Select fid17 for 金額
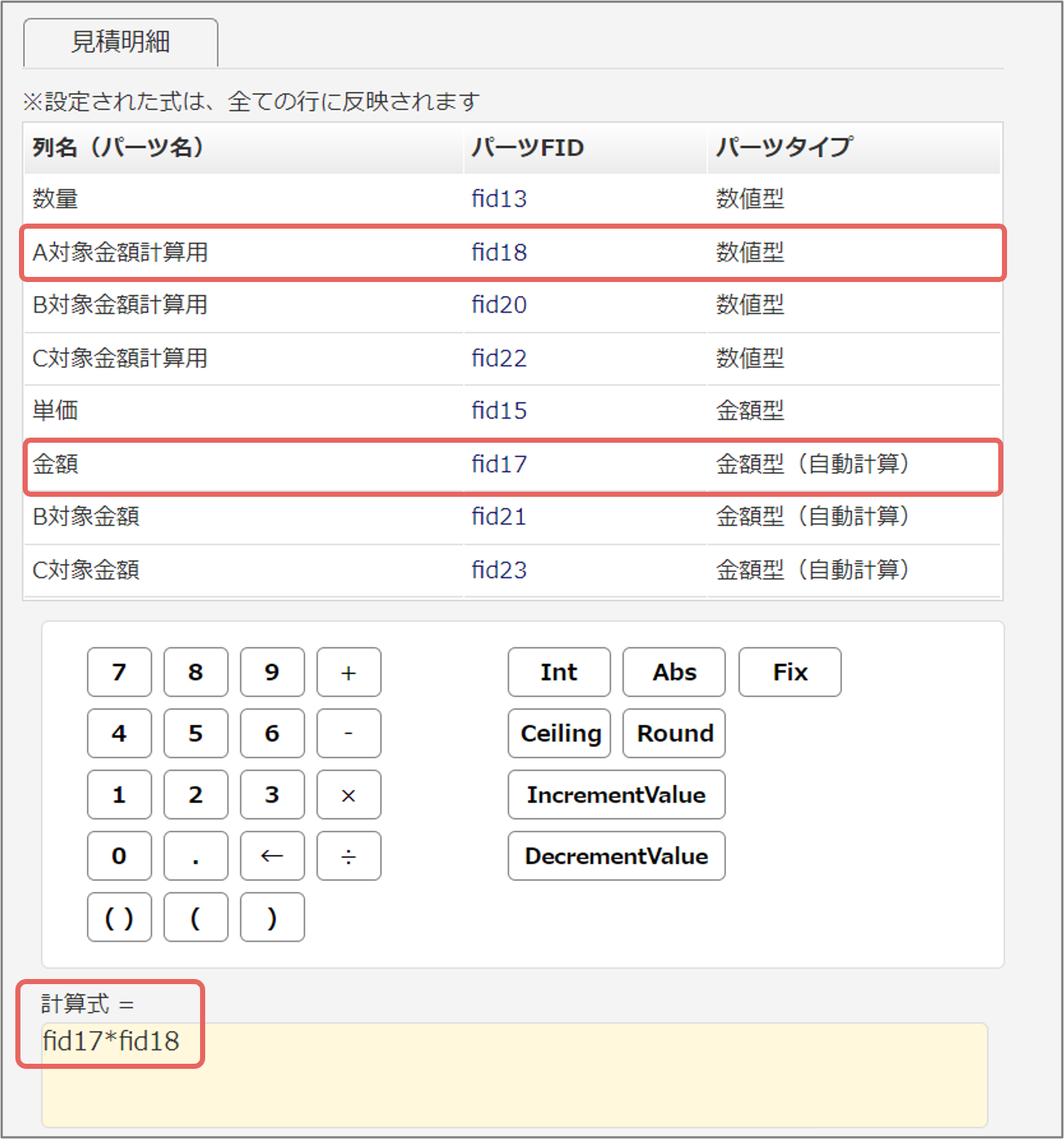 [x=499, y=464]
